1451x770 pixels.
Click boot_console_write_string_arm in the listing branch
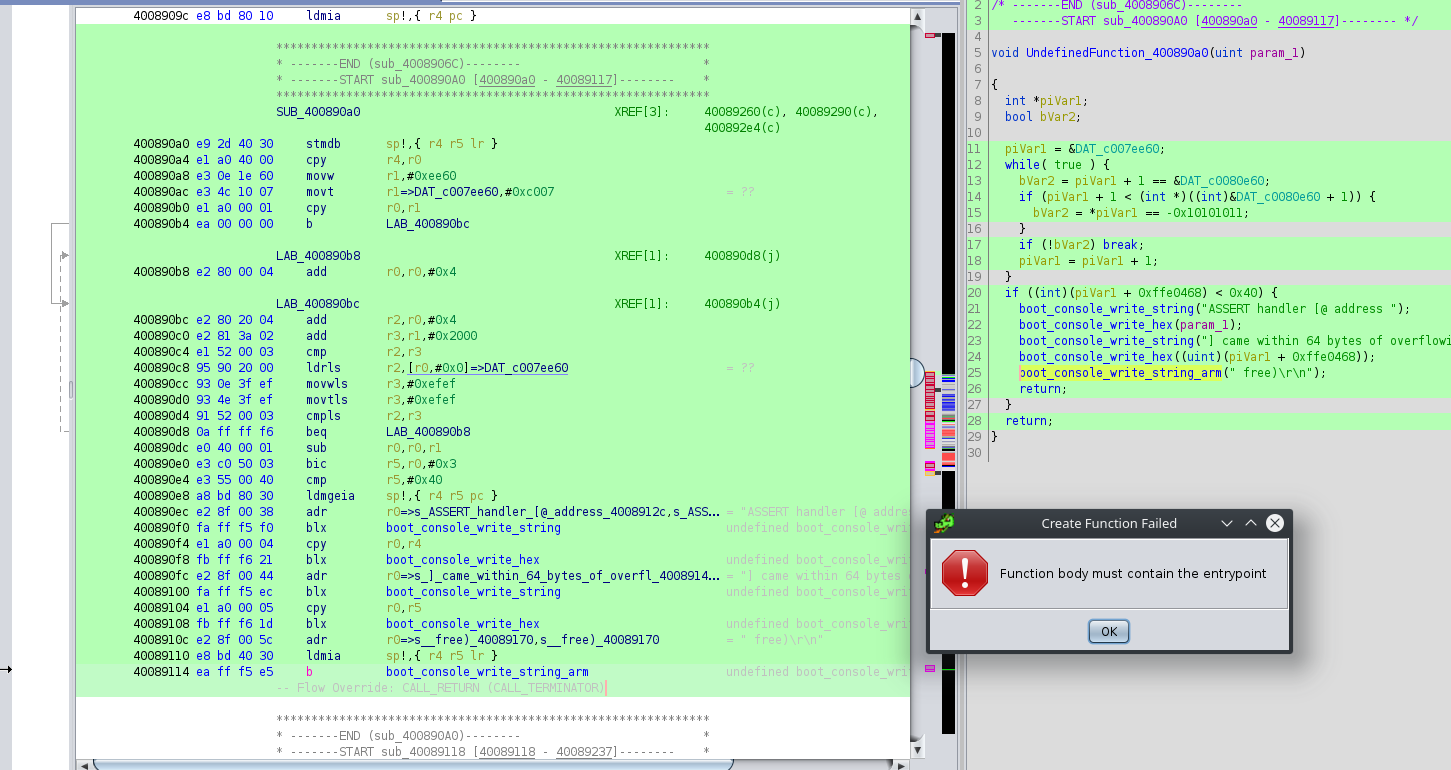click(x=487, y=672)
